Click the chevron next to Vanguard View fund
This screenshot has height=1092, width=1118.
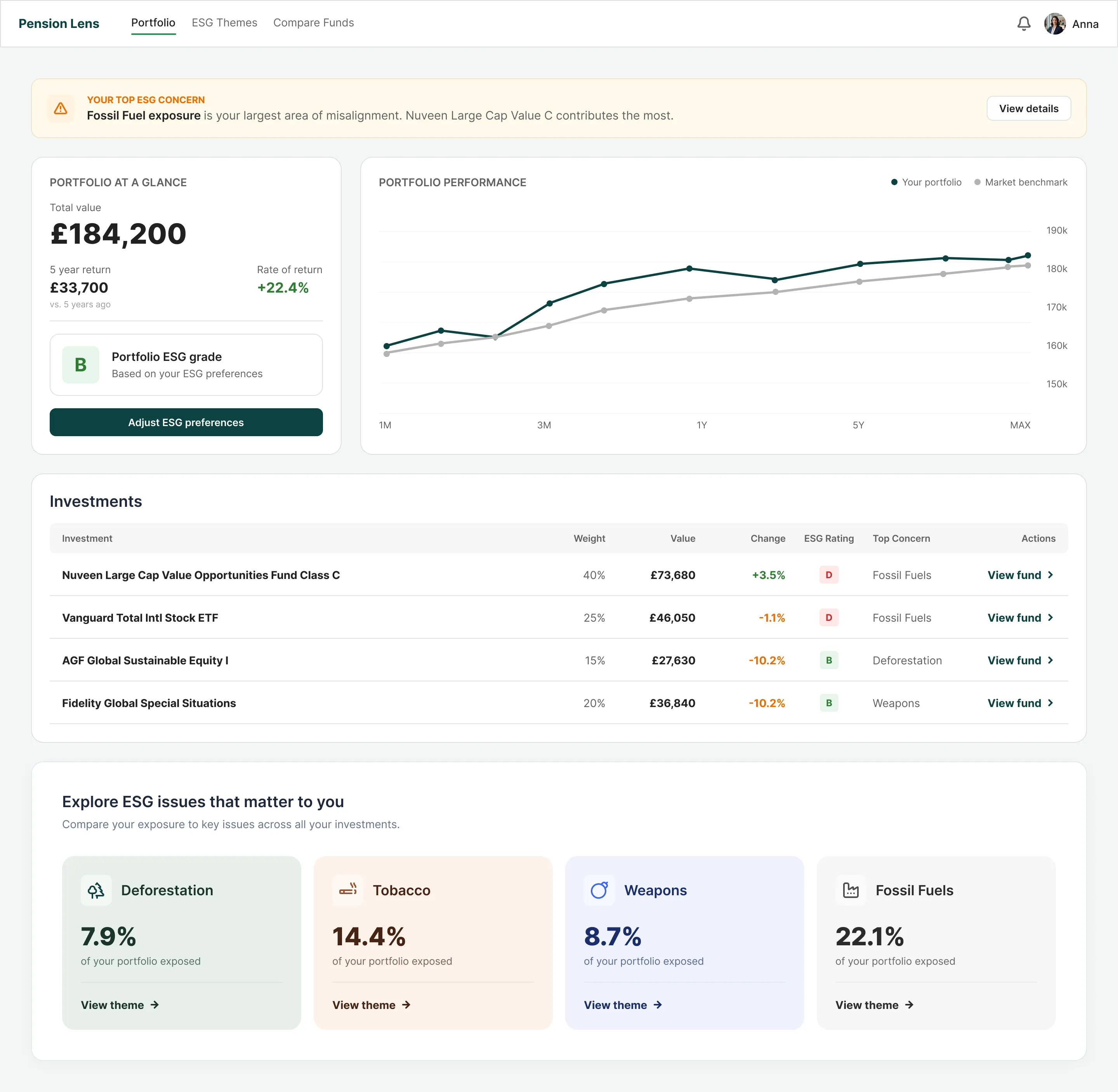point(1050,618)
